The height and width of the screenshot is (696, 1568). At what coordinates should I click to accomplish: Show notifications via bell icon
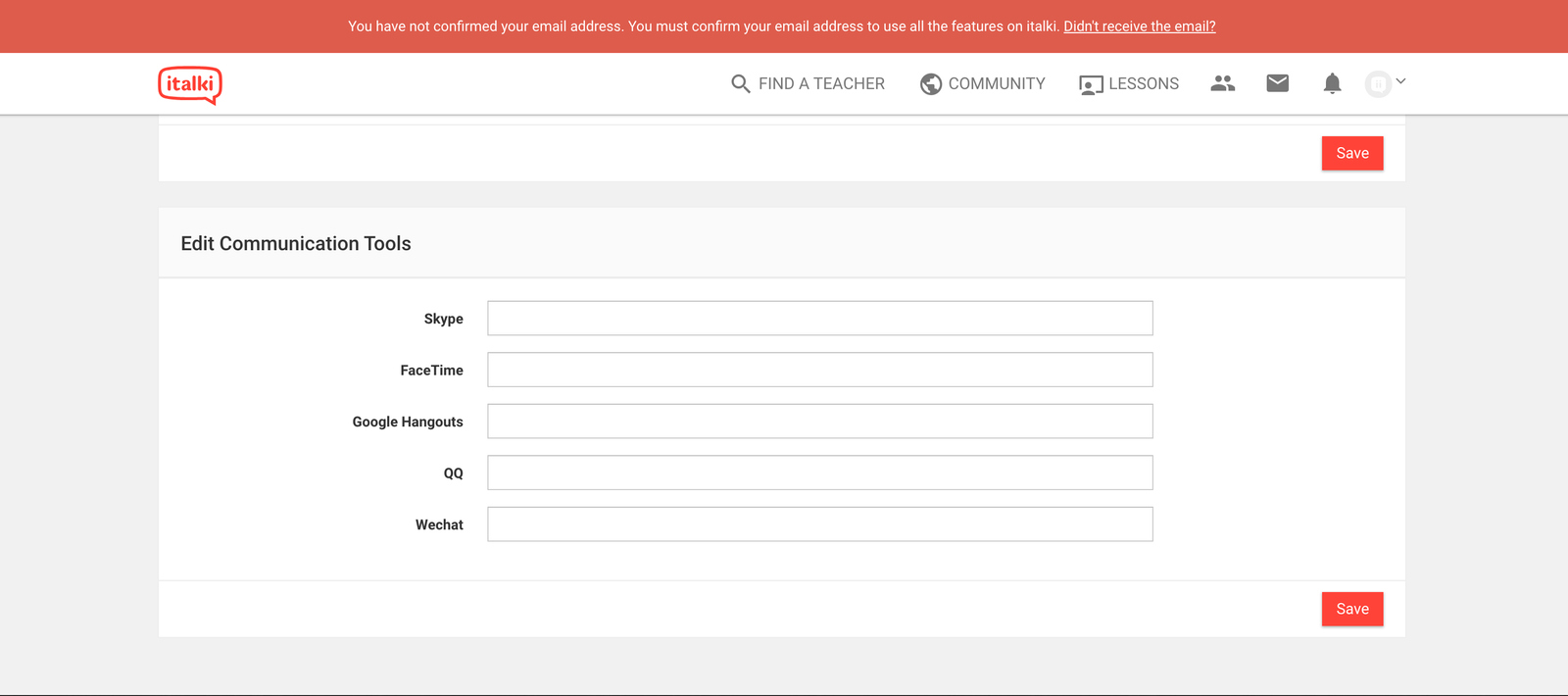pyautogui.click(x=1332, y=83)
